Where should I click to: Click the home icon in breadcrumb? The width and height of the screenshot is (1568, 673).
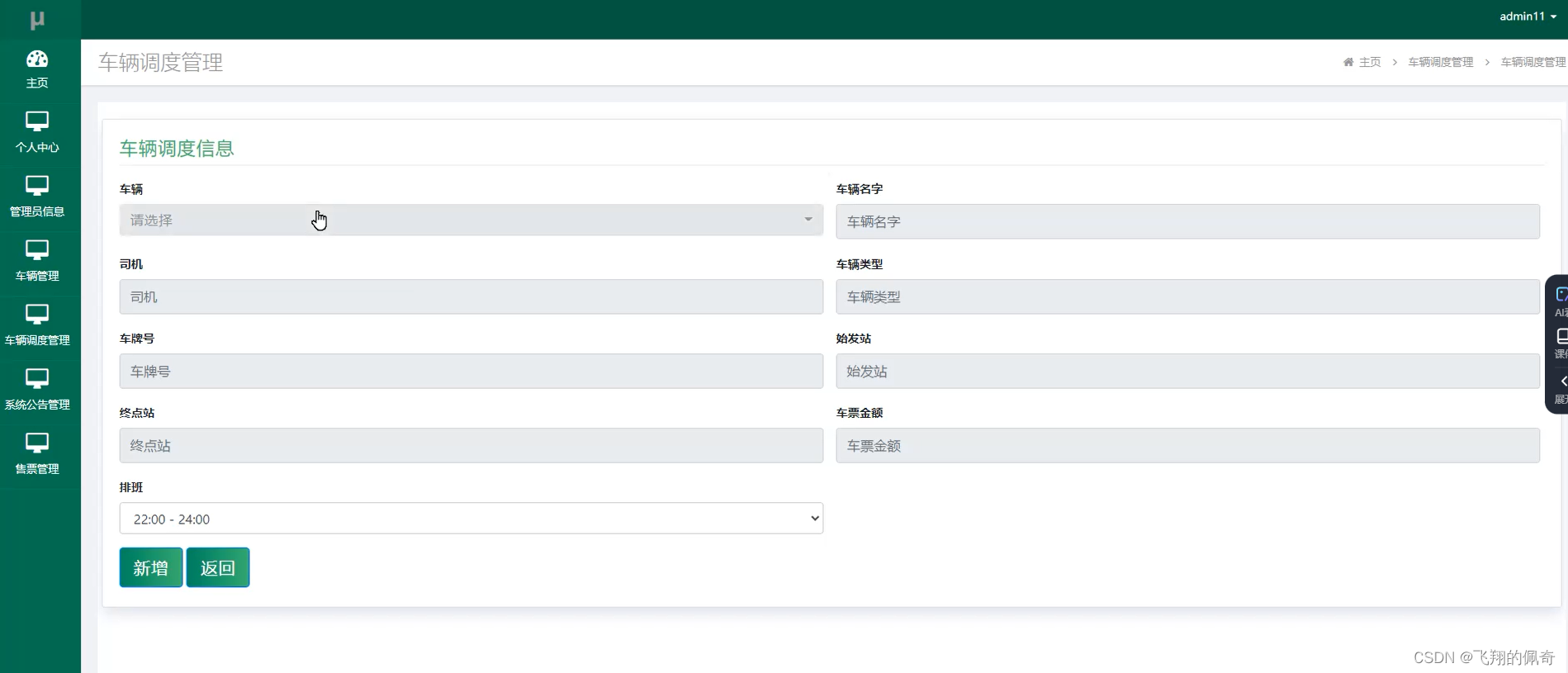pos(1348,62)
